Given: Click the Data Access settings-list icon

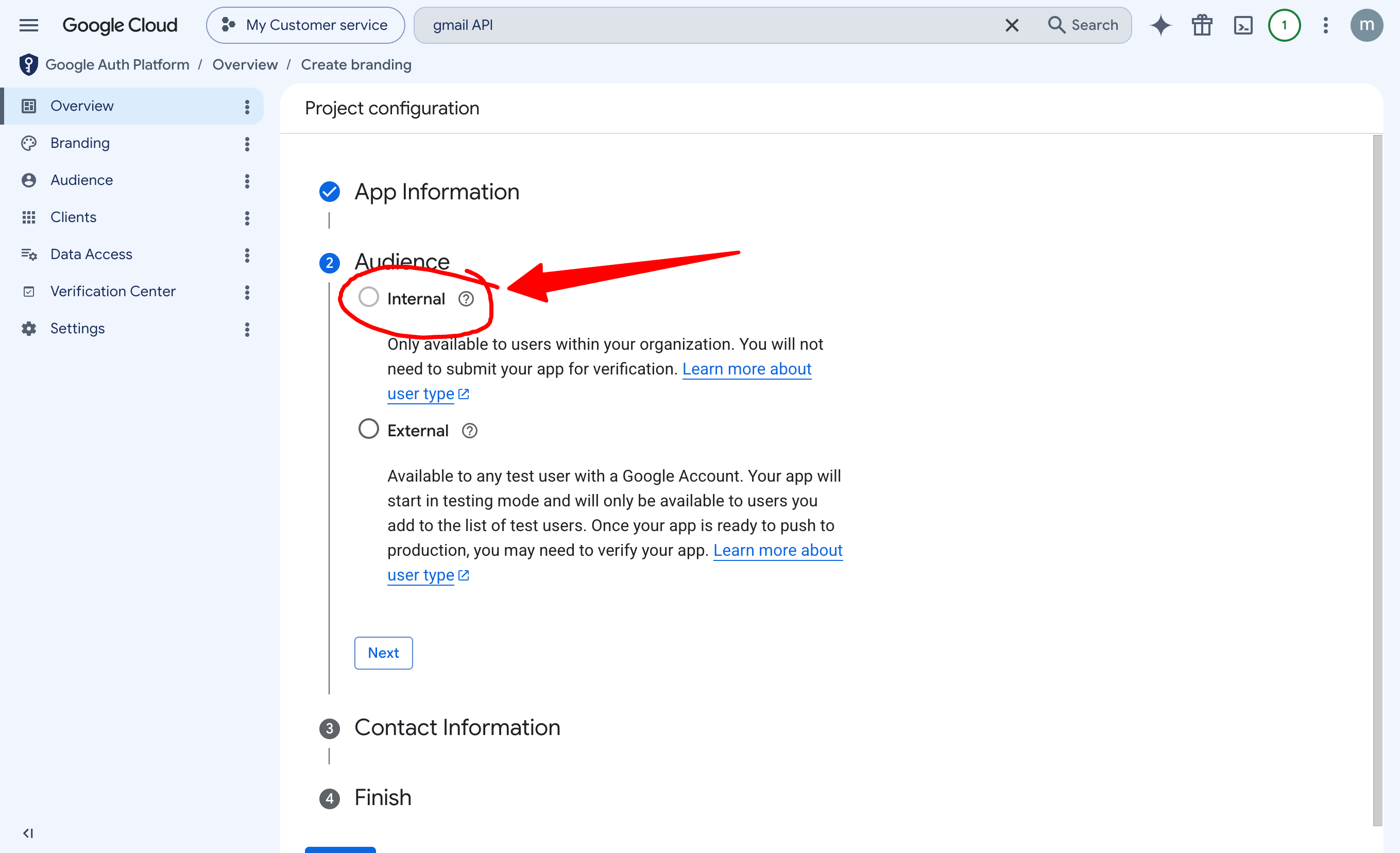Looking at the screenshot, I should 28,254.
